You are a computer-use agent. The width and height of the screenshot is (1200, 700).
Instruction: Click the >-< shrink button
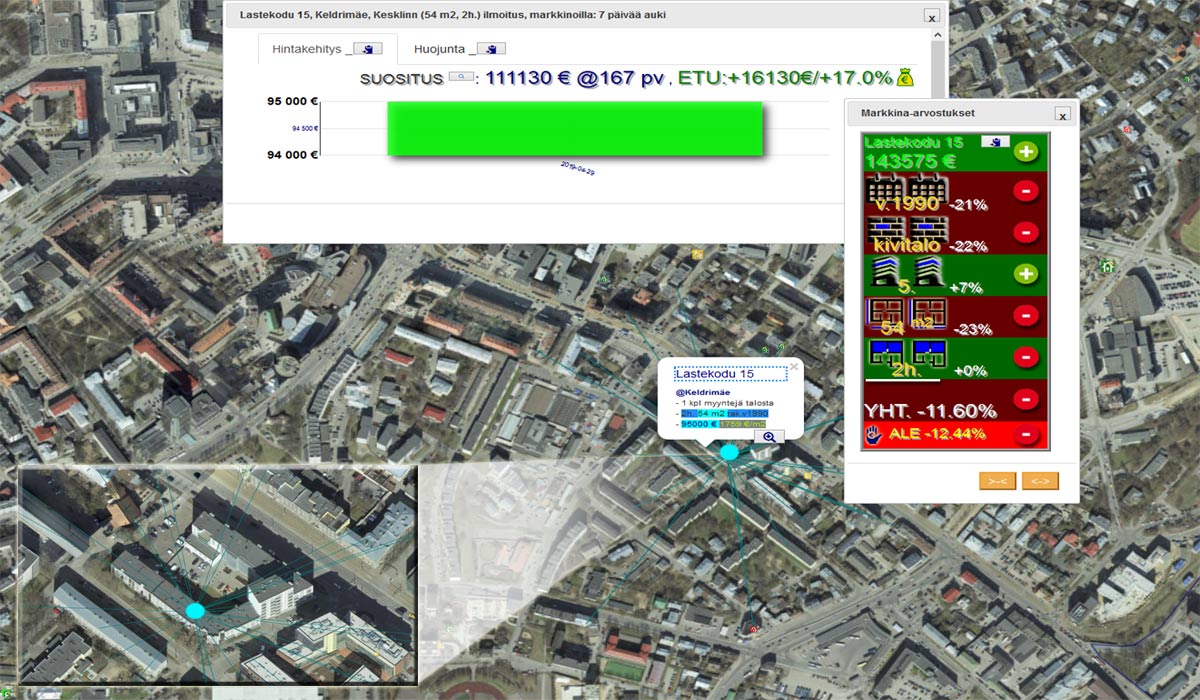(x=997, y=481)
